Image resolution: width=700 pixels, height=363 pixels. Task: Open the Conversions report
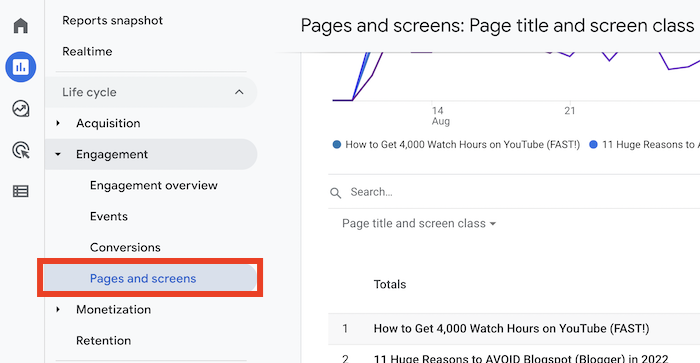[x=125, y=247]
